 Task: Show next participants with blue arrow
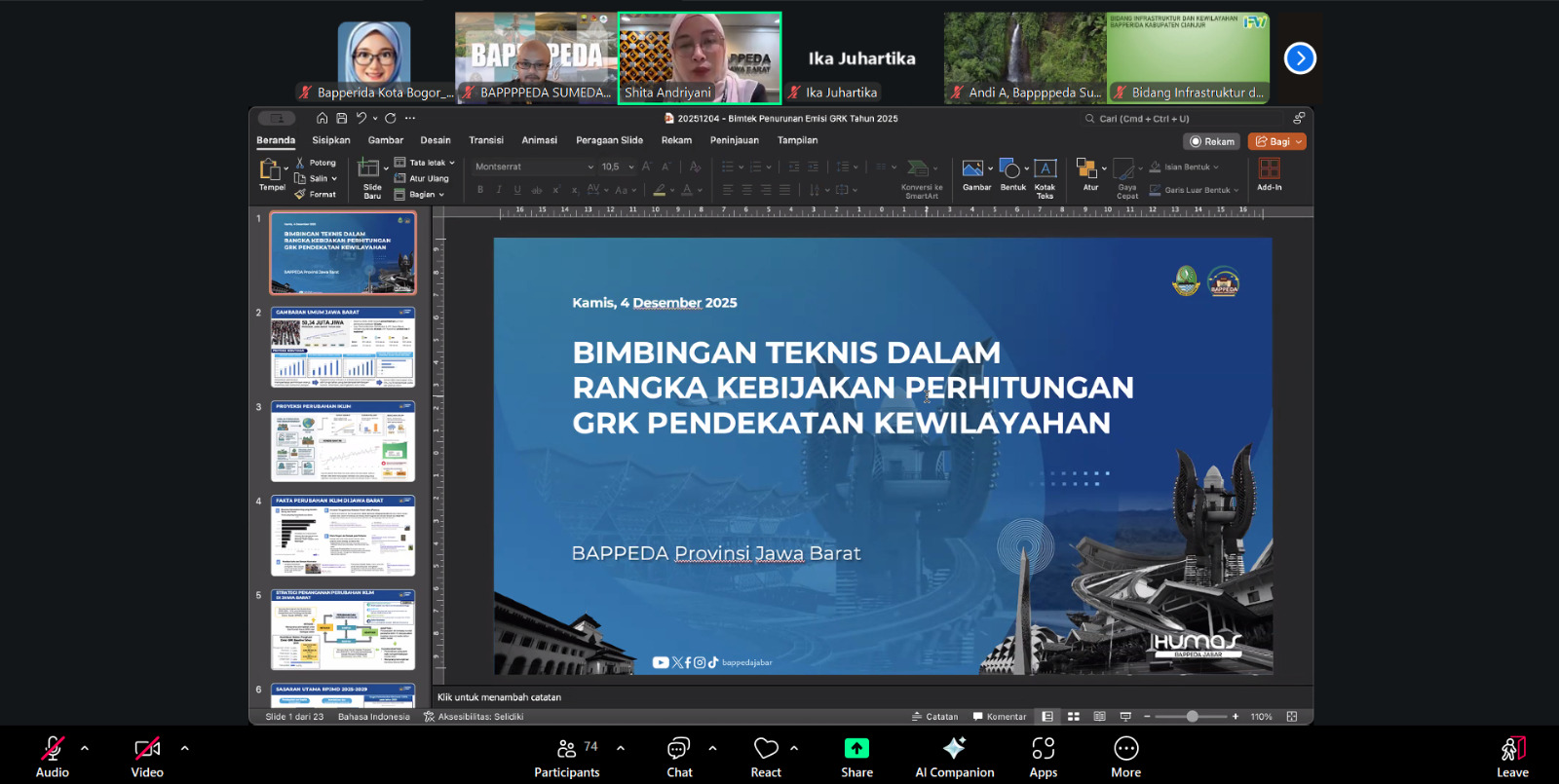coord(1300,58)
